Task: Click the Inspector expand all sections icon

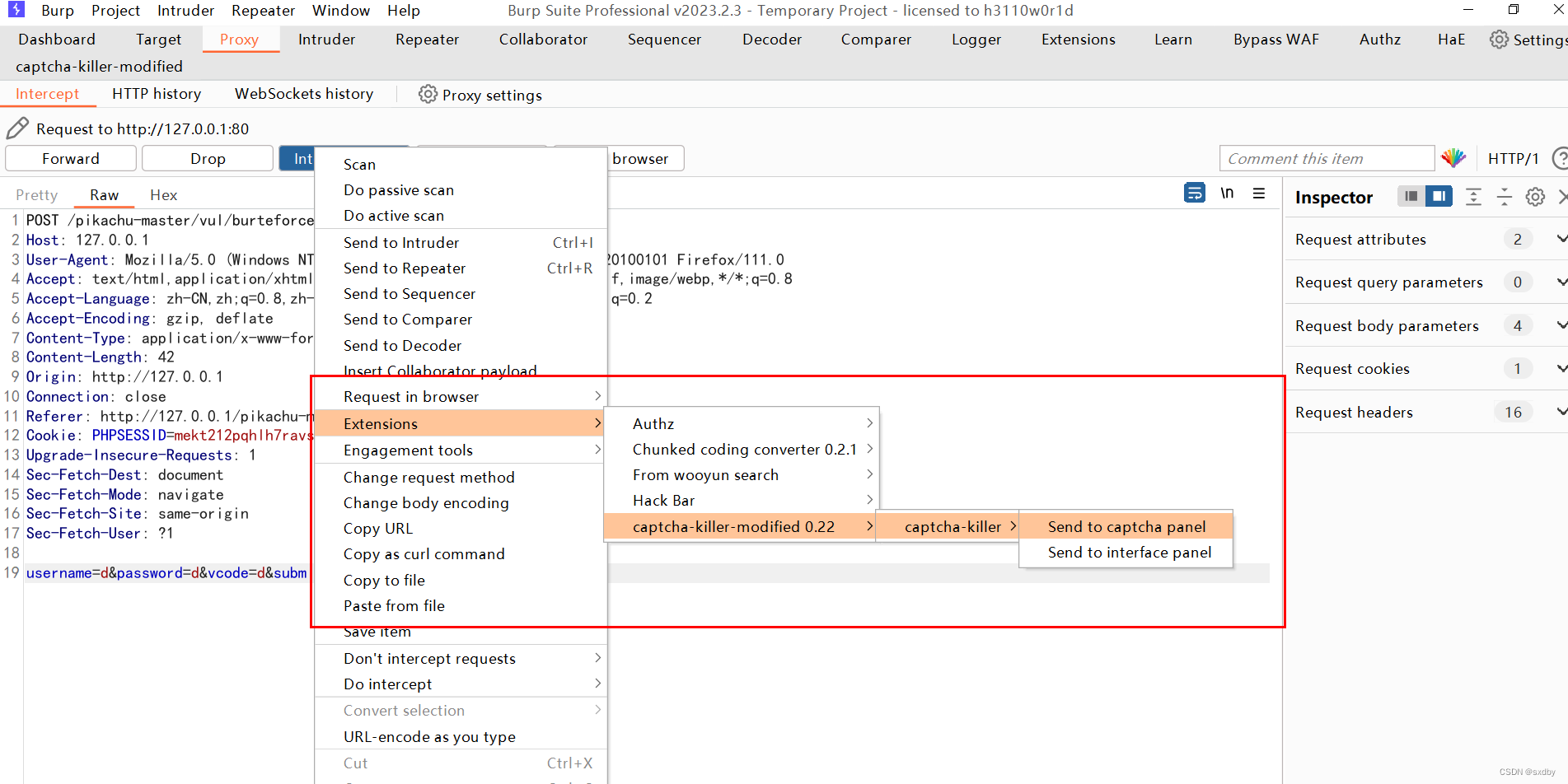Action: pyautogui.click(x=1473, y=197)
